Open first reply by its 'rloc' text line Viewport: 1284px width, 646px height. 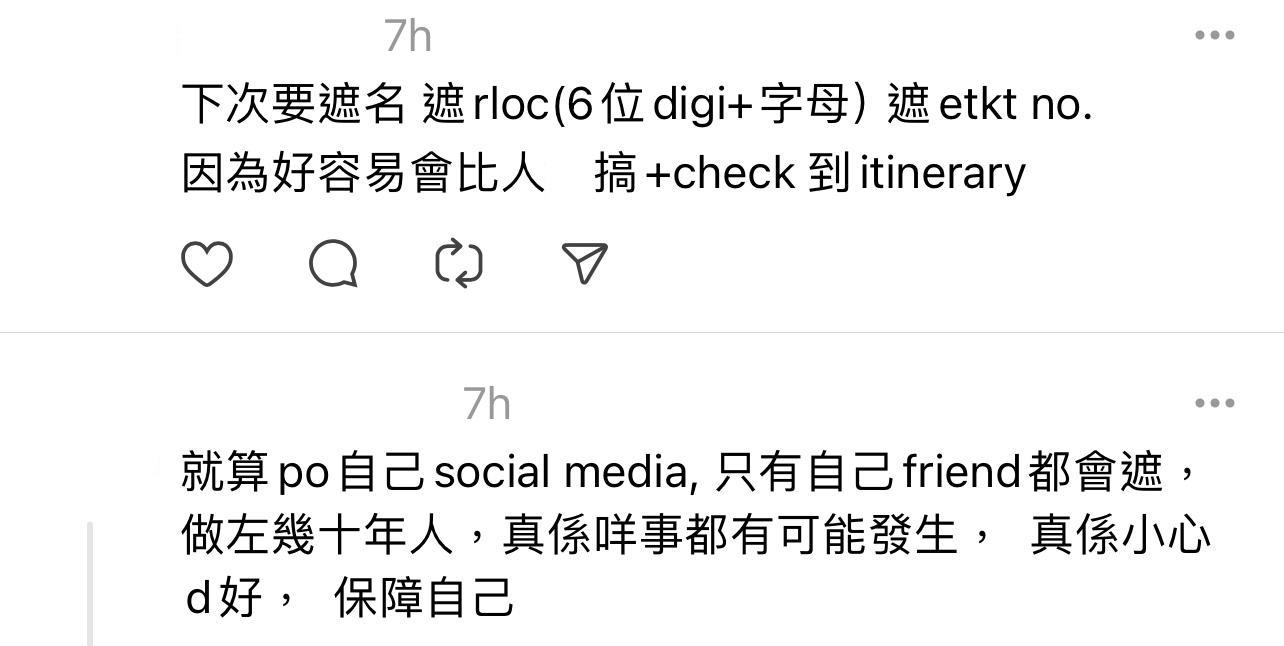637,104
